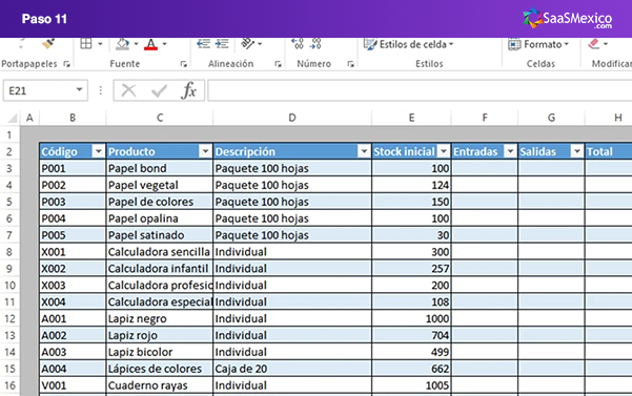Screen dimensions: 632x396
Task: Select cell containing V001
Action: 73,386
